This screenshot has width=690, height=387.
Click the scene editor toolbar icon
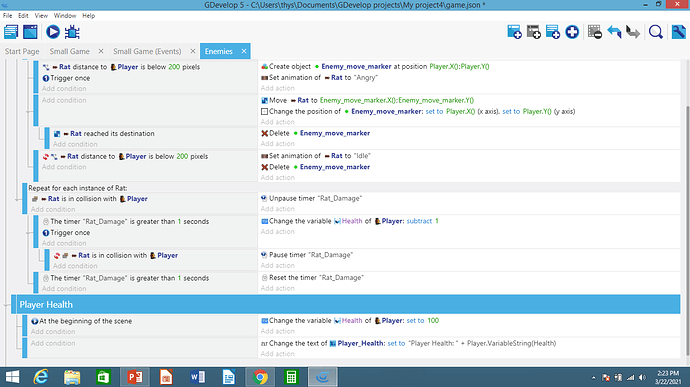tap(30, 32)
